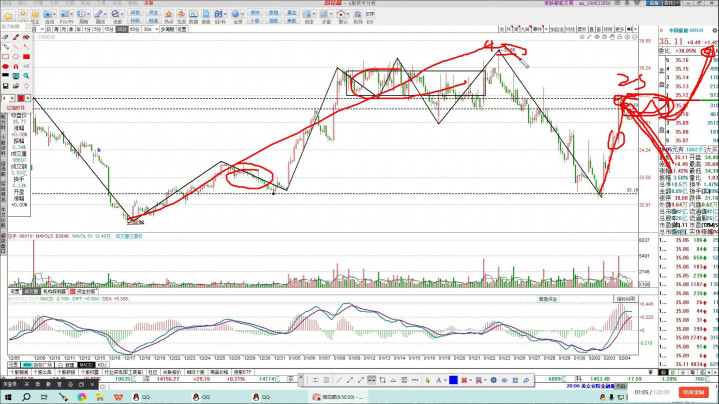Open the 画线 drawing-line toolbar icon
This screenshot has width=719, height=404.
(98, 14)
